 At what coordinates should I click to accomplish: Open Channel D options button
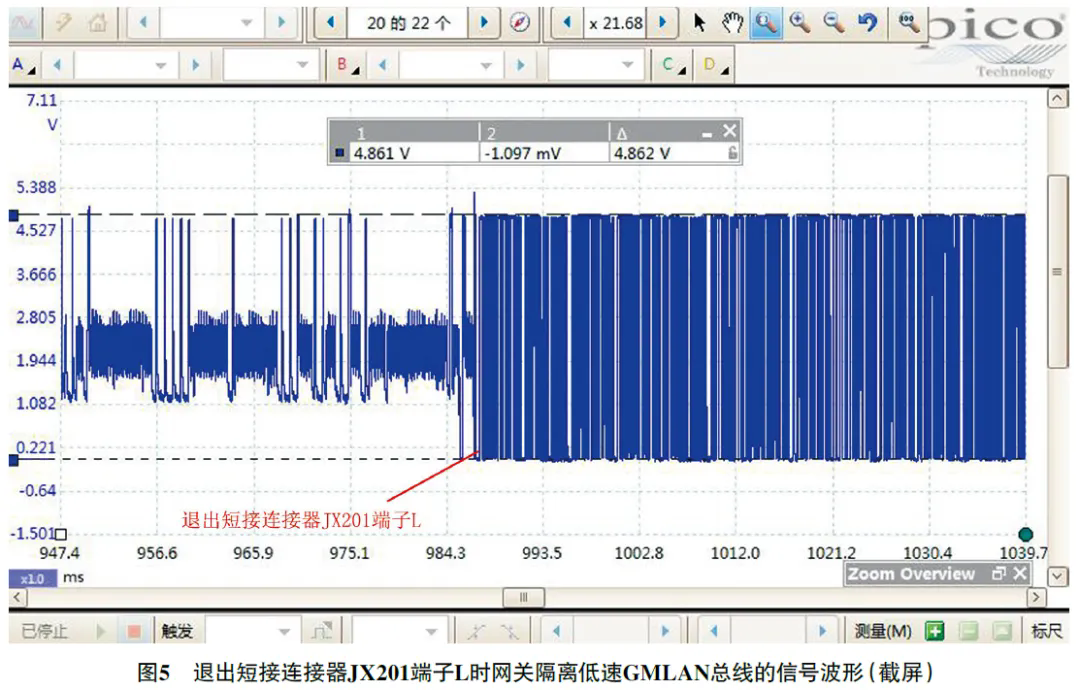[716, 65]
